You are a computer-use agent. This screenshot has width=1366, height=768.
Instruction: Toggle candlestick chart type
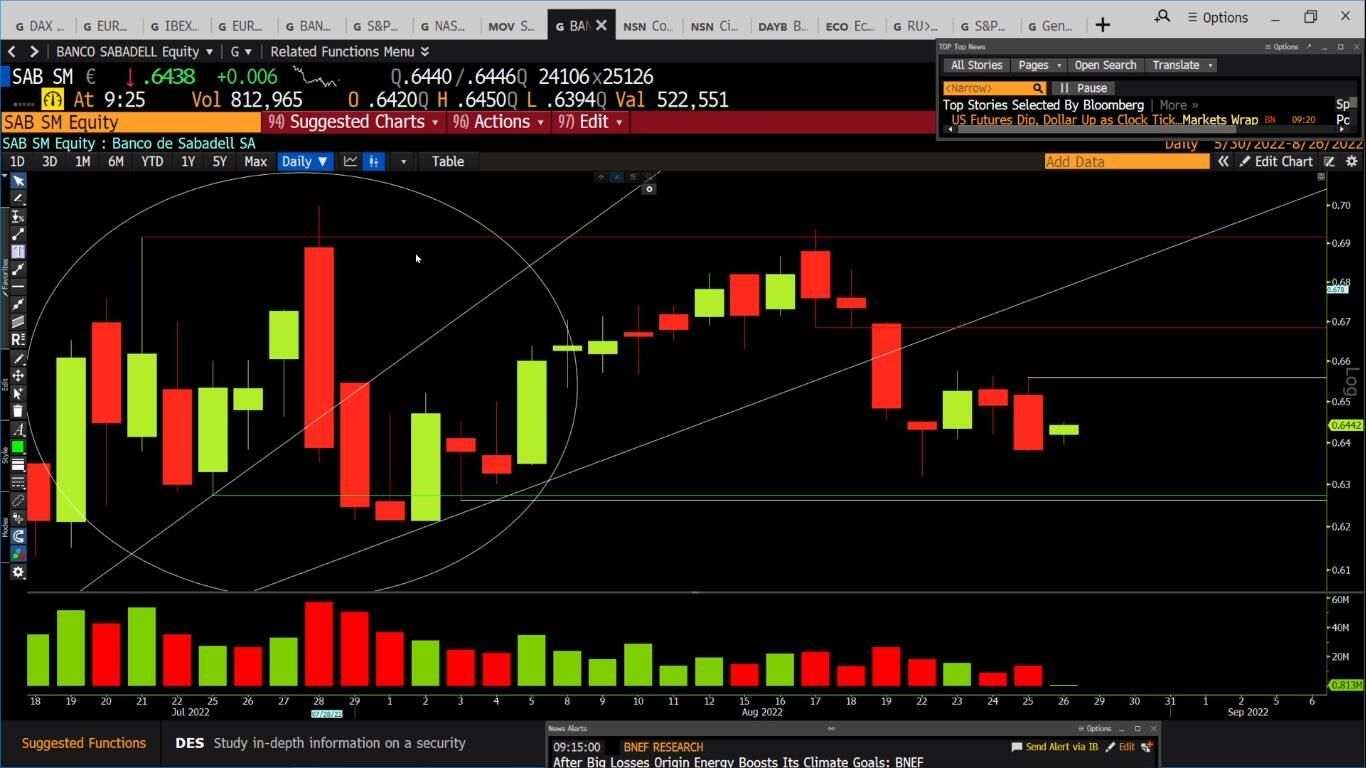(374, 161)
